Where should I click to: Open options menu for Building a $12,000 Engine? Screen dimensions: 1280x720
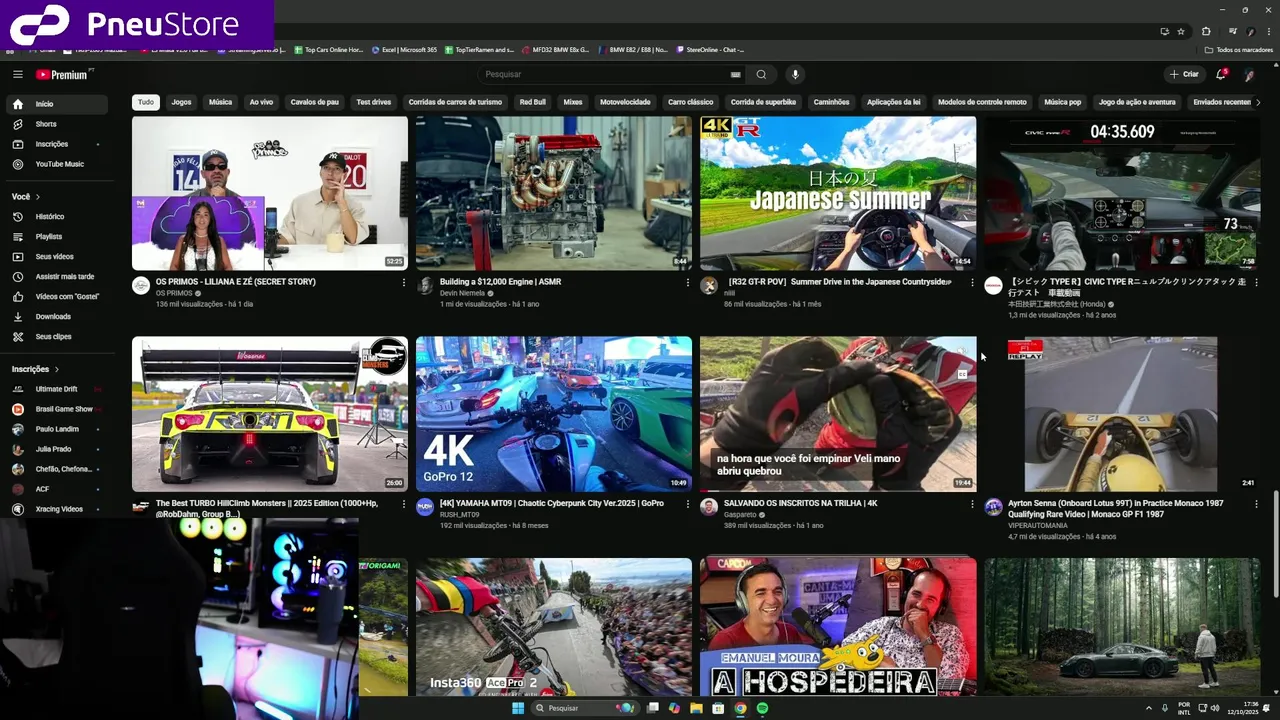(x=688, y=283)
